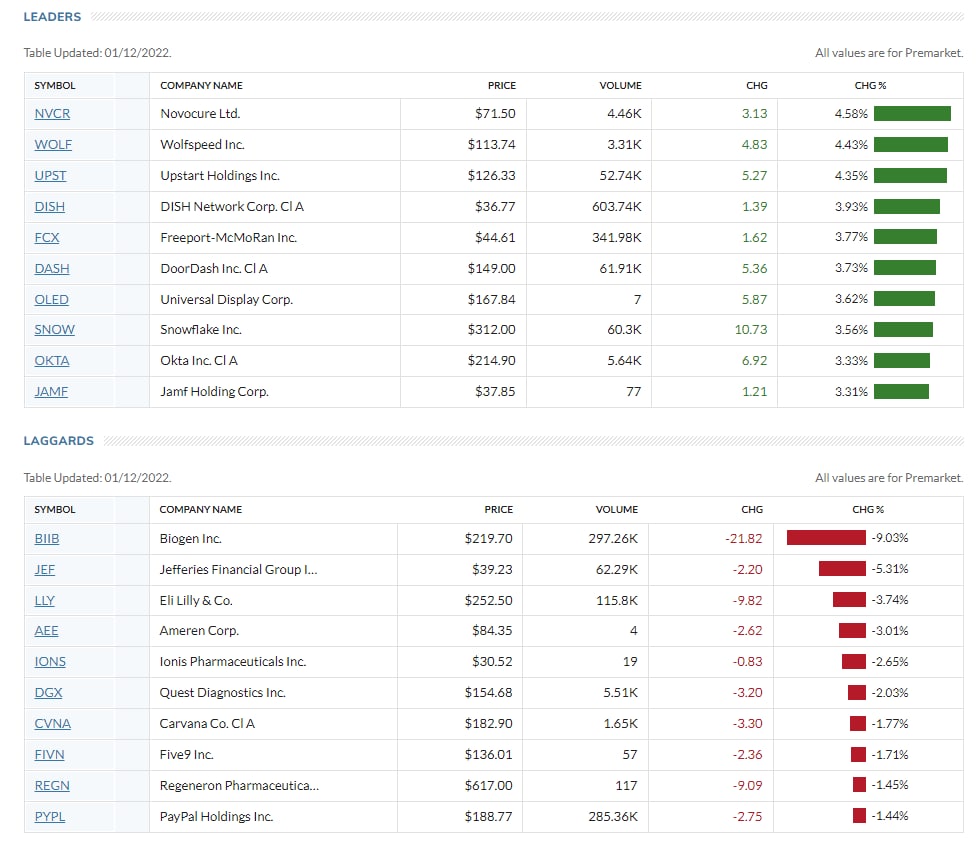Click the Laggards section heading

tap(58, 441)
